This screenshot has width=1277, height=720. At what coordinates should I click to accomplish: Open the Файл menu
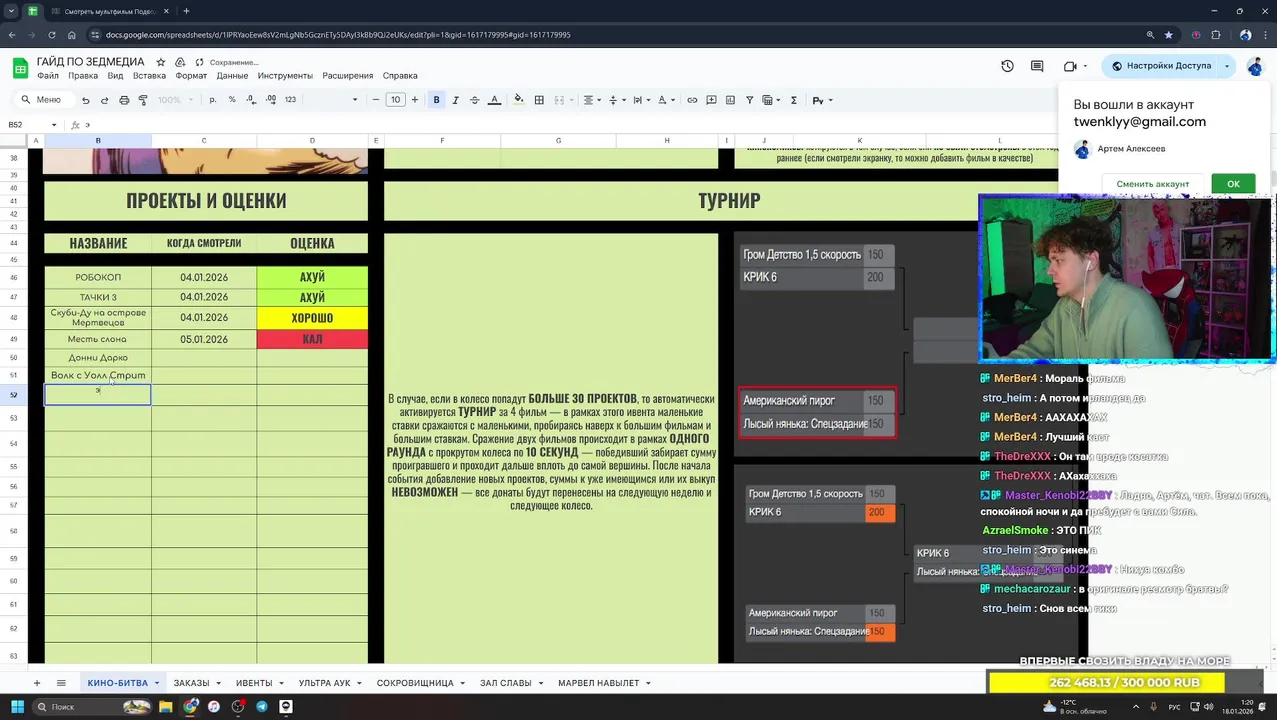[47, 76]
